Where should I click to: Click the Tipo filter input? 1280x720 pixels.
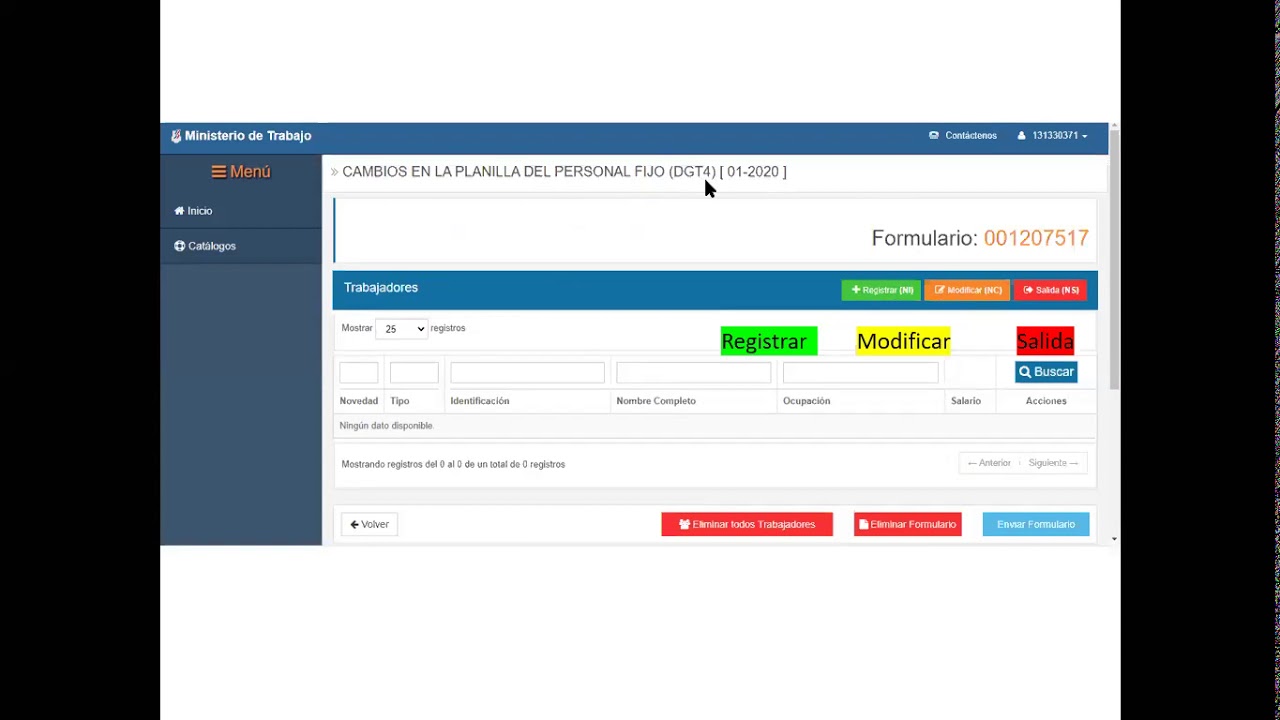tap(414, 373)
